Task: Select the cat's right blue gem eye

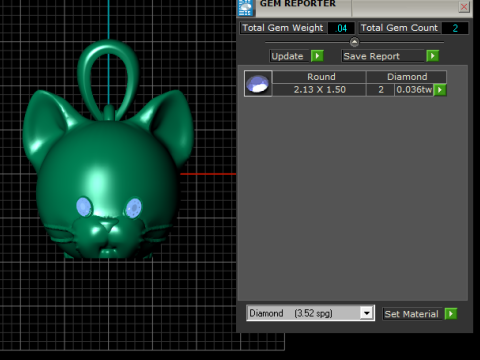Action: pos(134,208)
